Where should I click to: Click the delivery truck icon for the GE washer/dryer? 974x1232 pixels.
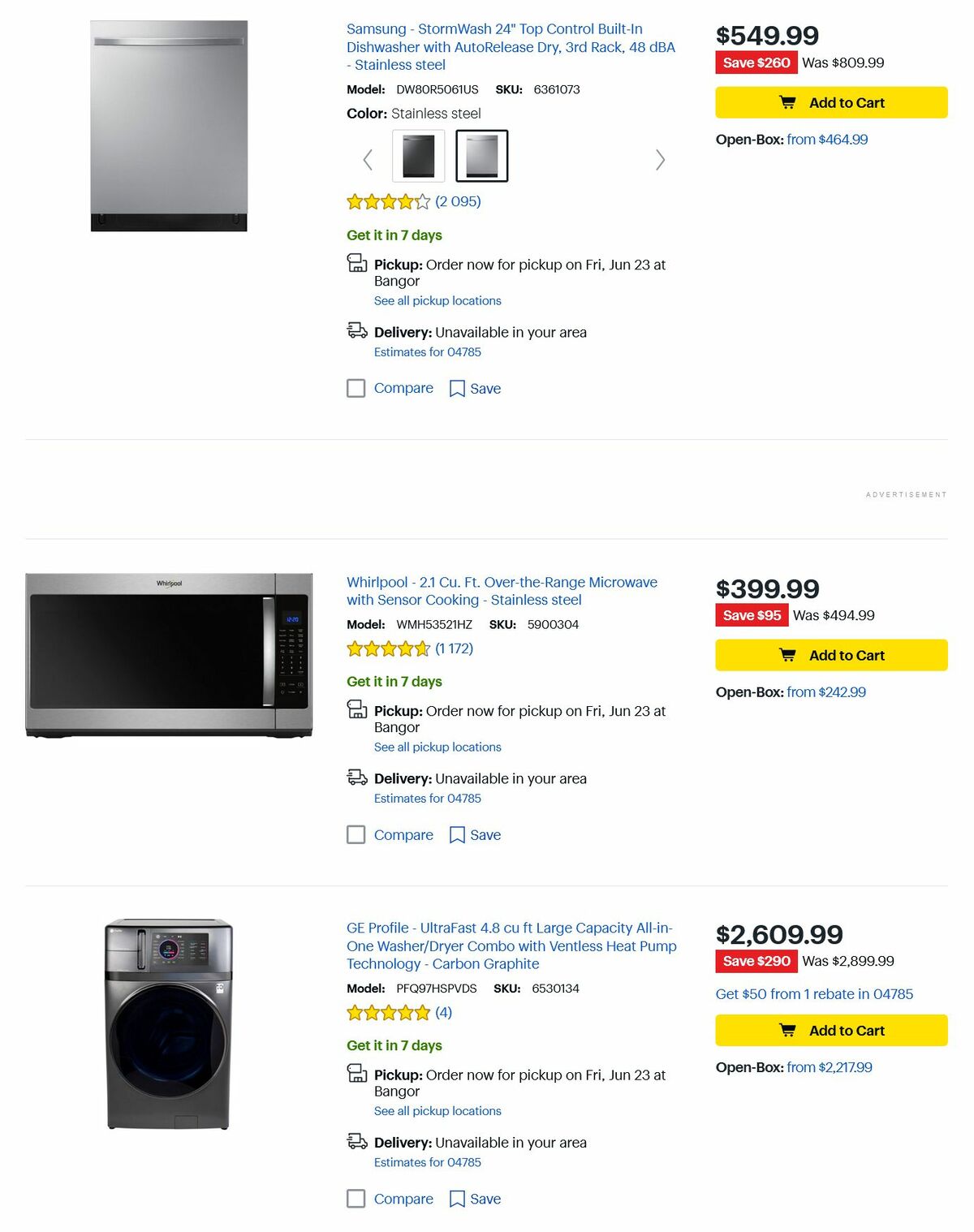tap(356, 1142)
